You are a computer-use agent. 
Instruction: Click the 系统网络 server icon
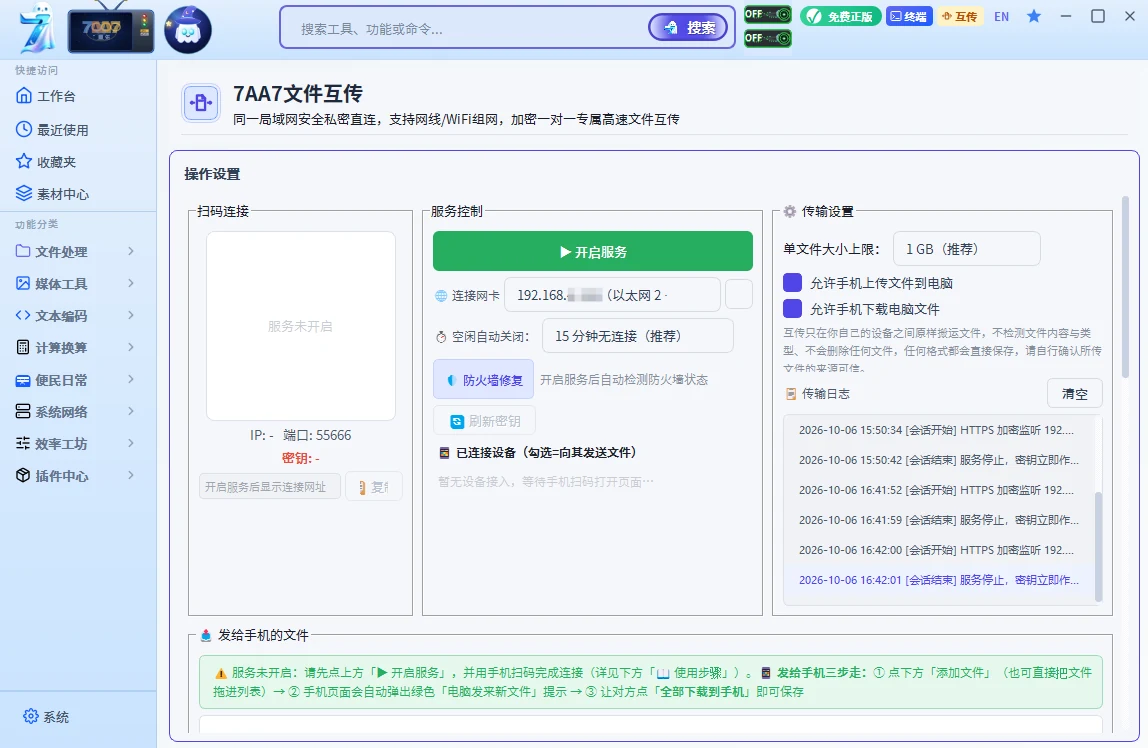tap(23, 411)
